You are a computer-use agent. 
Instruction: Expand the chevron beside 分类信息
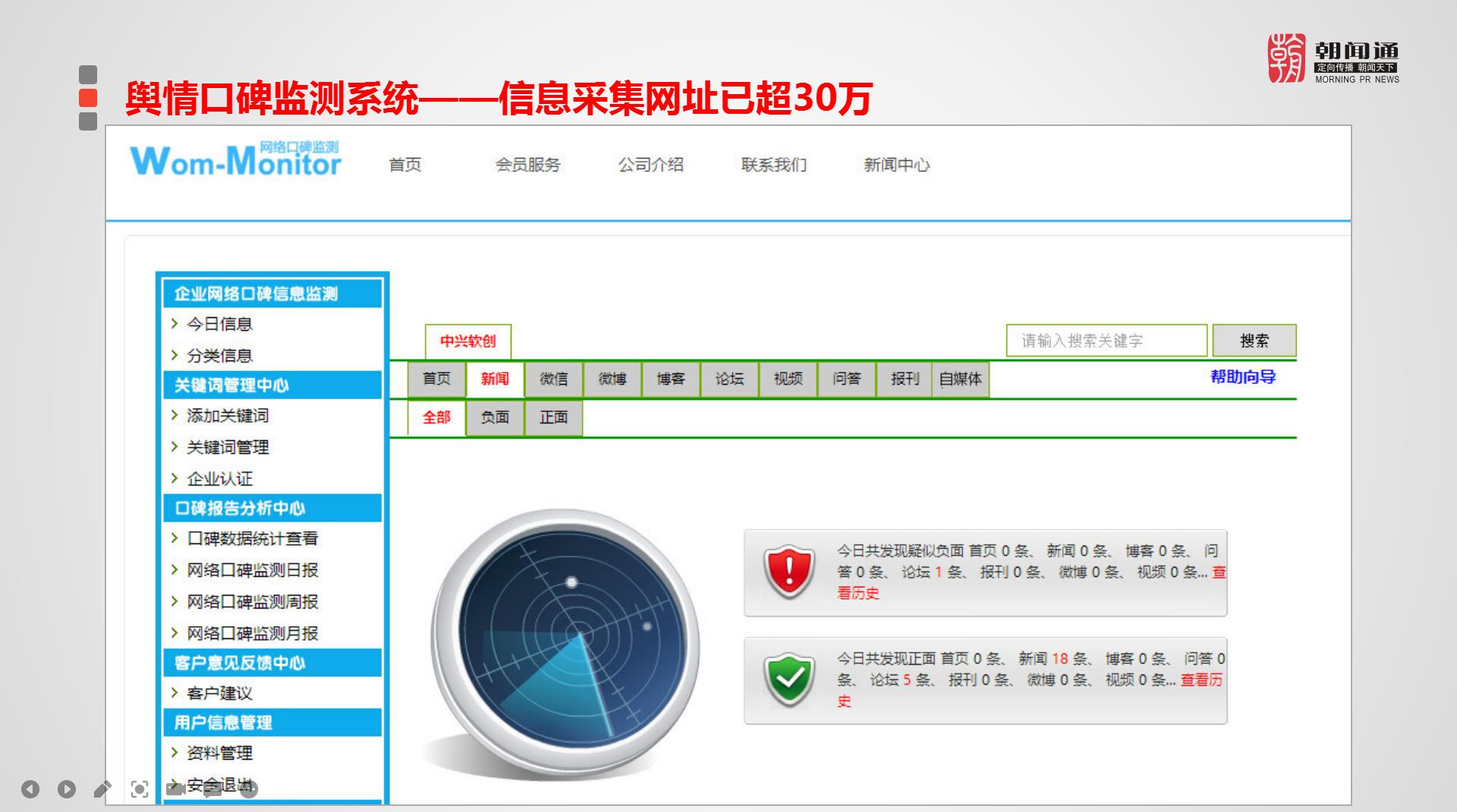[x=175, y=355]
